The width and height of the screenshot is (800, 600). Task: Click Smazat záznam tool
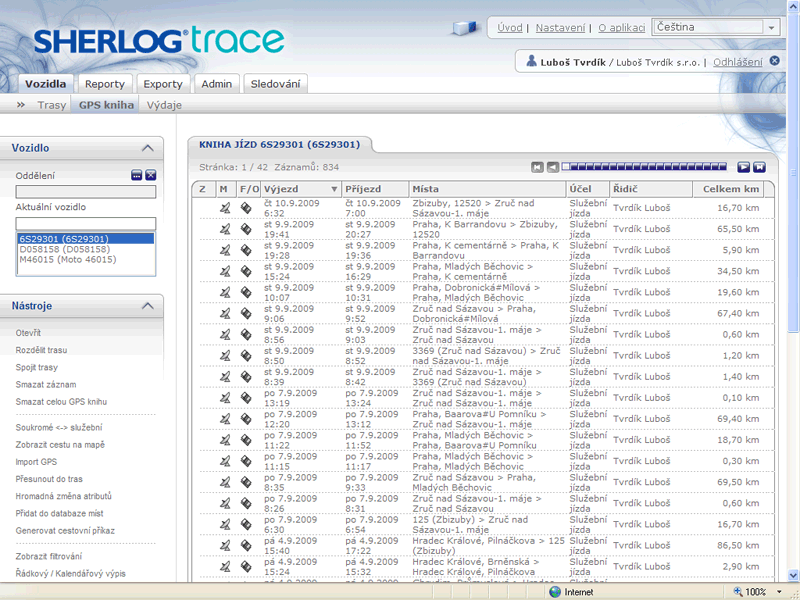coord(46,384)
